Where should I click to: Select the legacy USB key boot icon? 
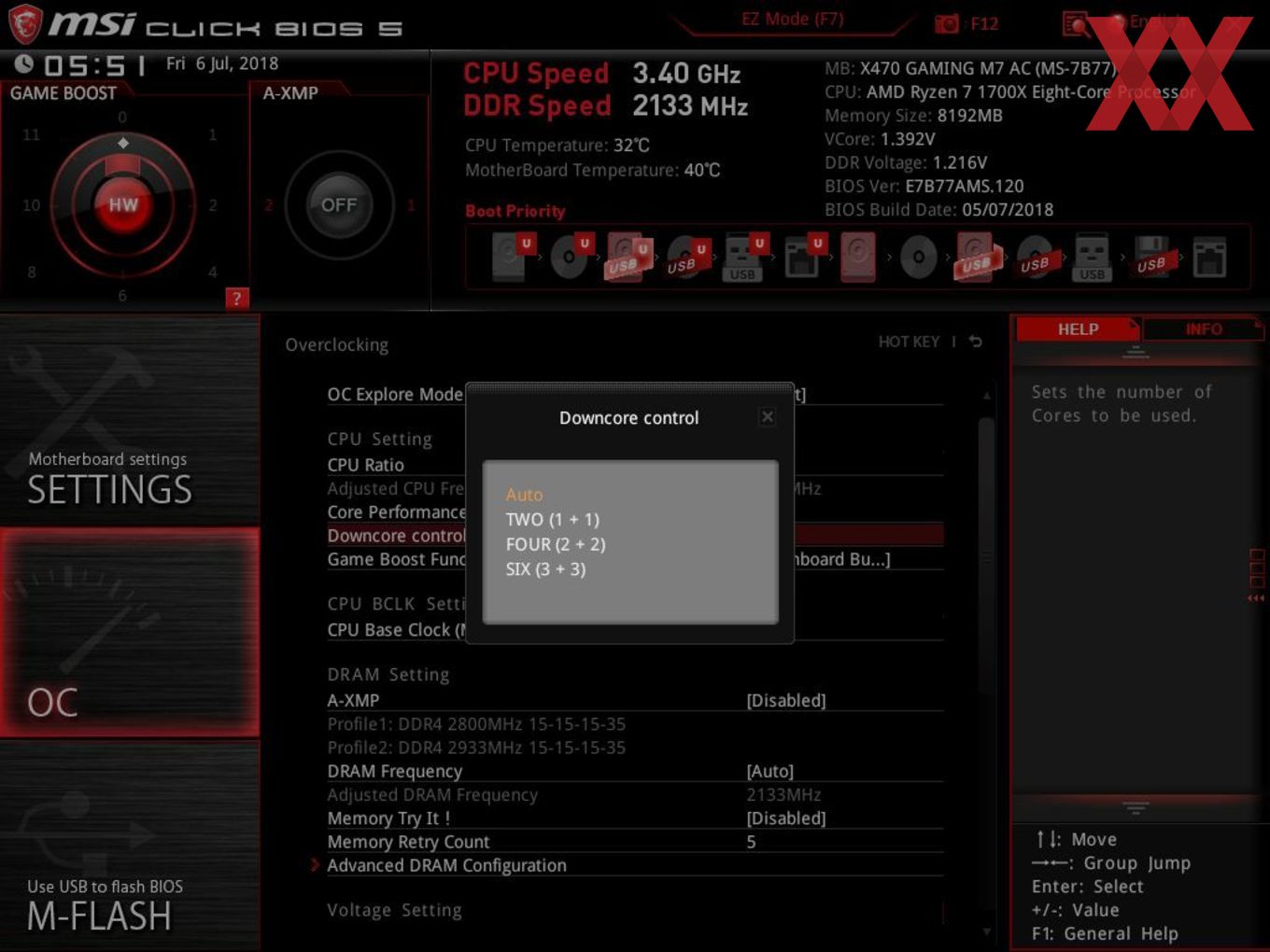point(1092,258)
